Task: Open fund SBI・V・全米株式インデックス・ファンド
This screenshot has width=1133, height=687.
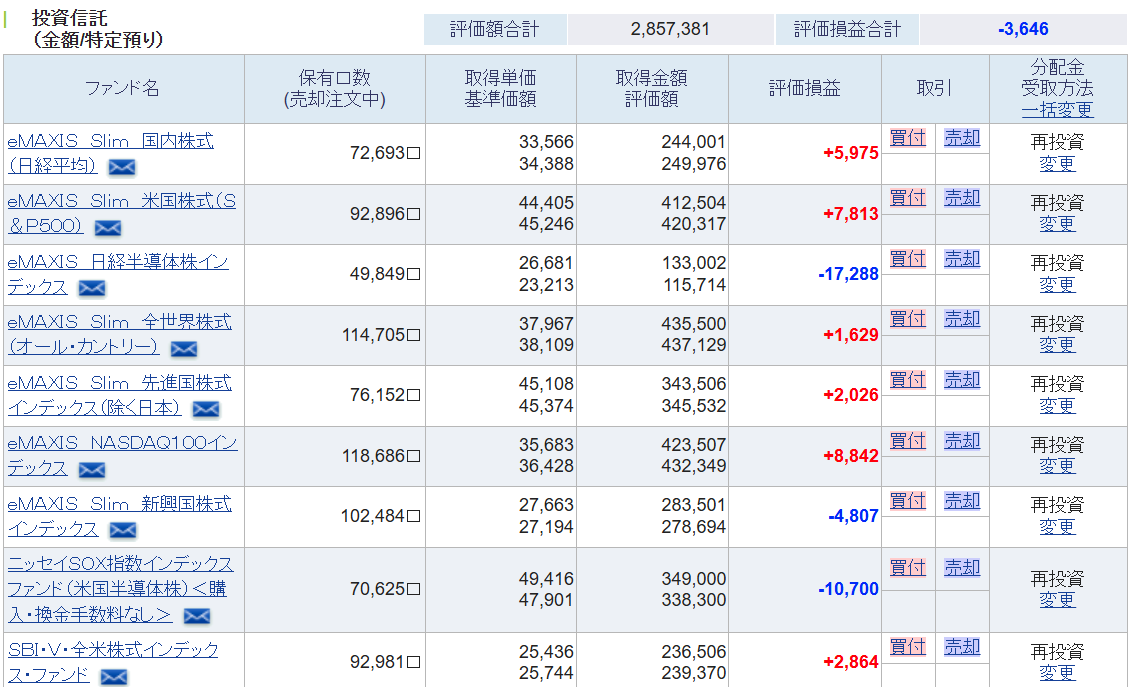Action: tap(113, 662)
